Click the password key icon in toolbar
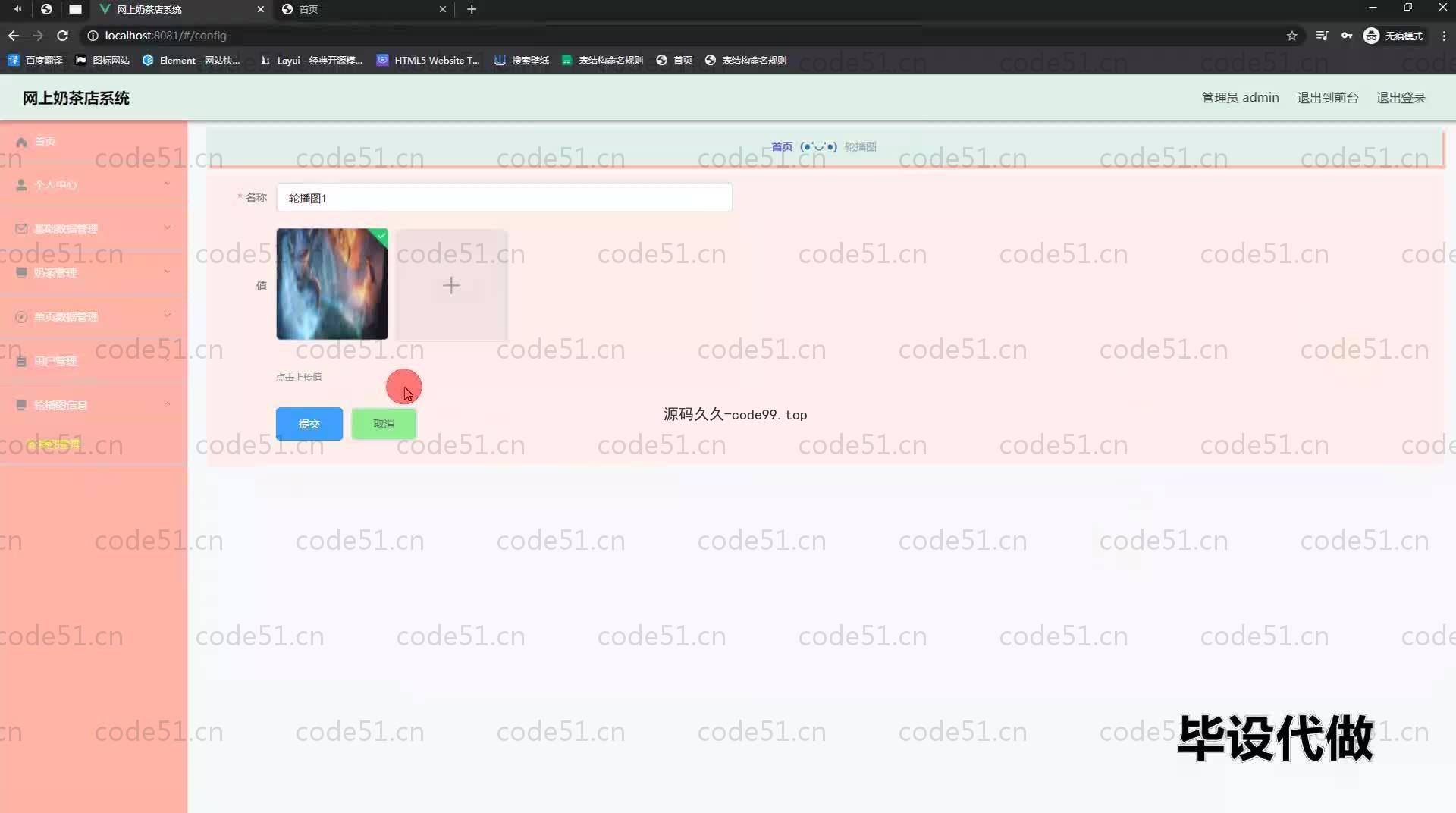The height and width of the screenshot is (813, 1456). (x=1347, y=36)
